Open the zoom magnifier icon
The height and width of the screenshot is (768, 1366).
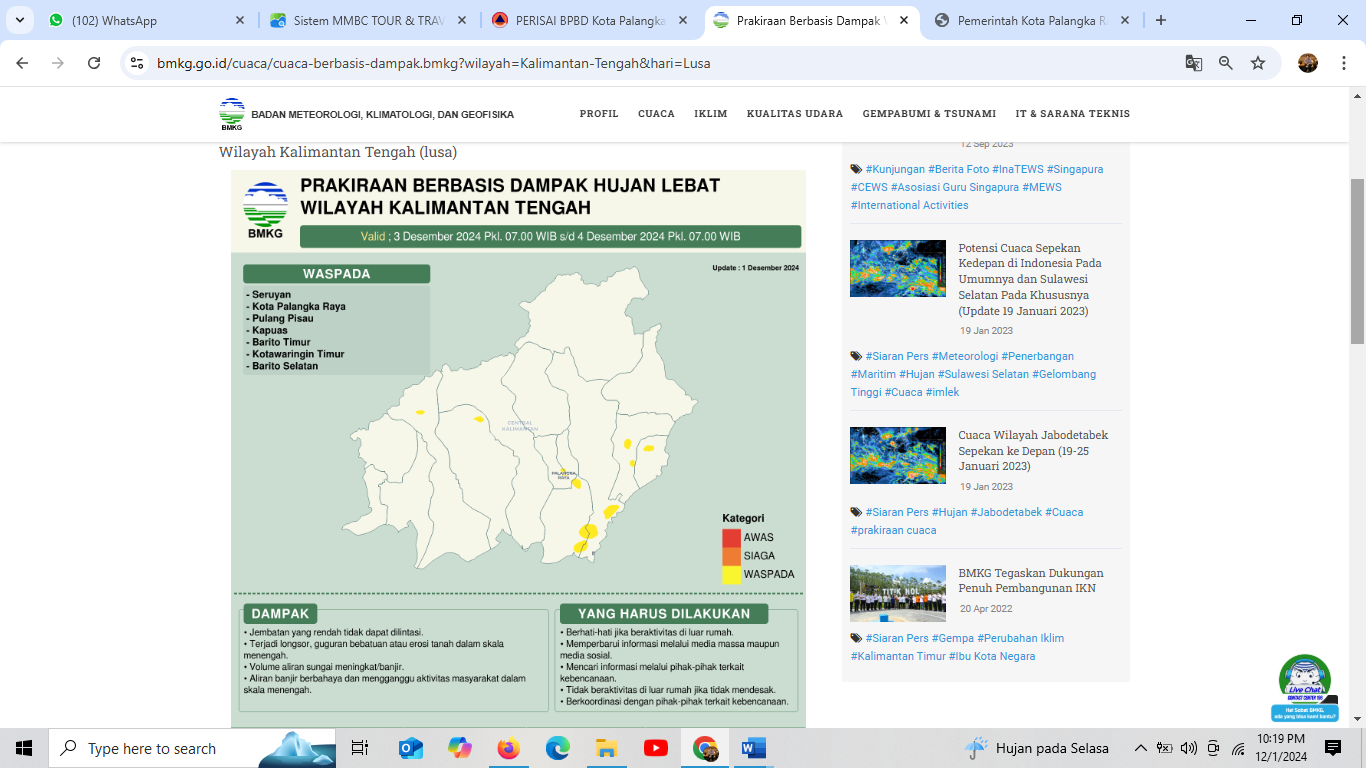(1226, 63)
